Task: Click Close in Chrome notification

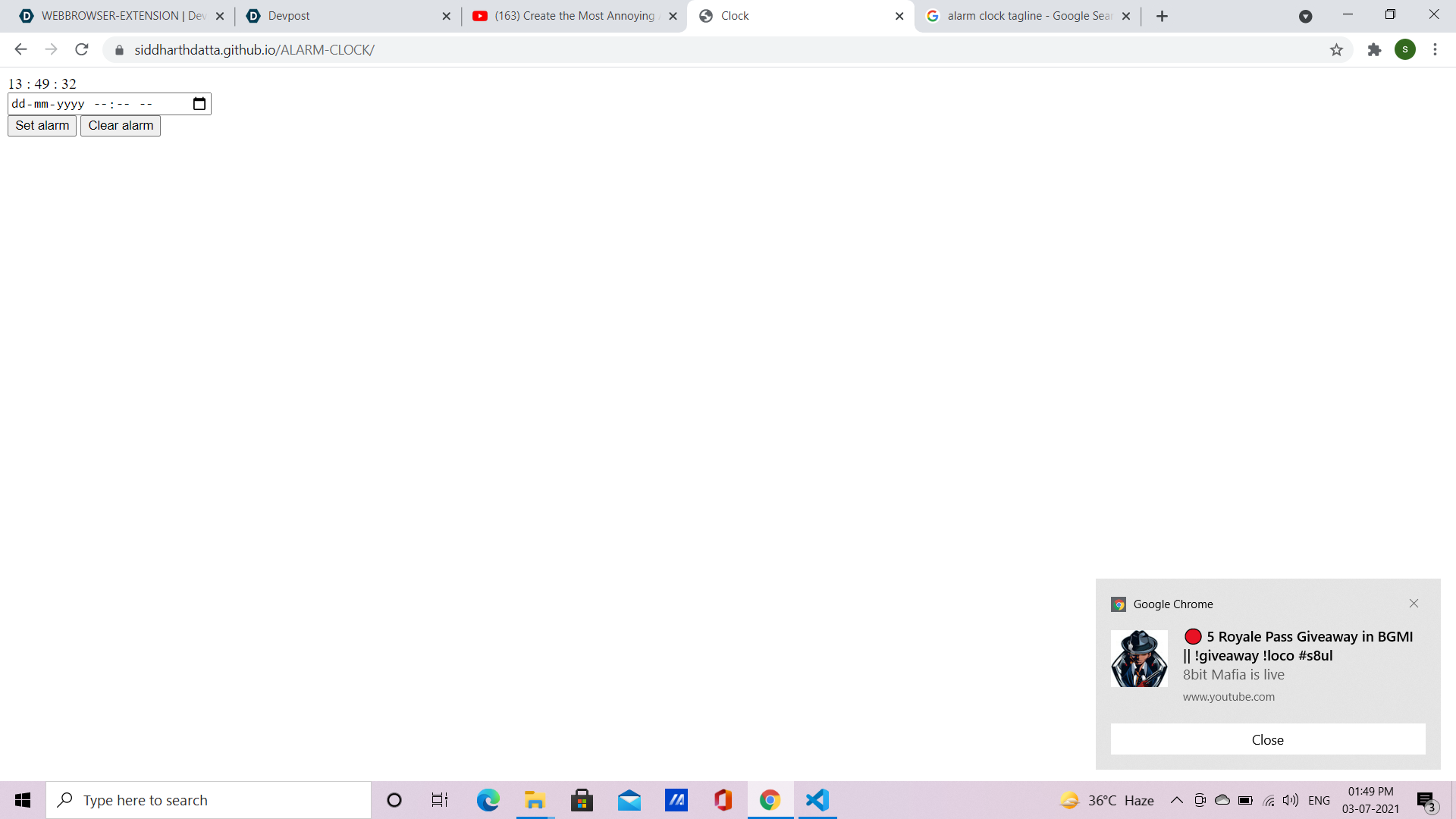Action: pyautogui.click(x=1267, y=739)
